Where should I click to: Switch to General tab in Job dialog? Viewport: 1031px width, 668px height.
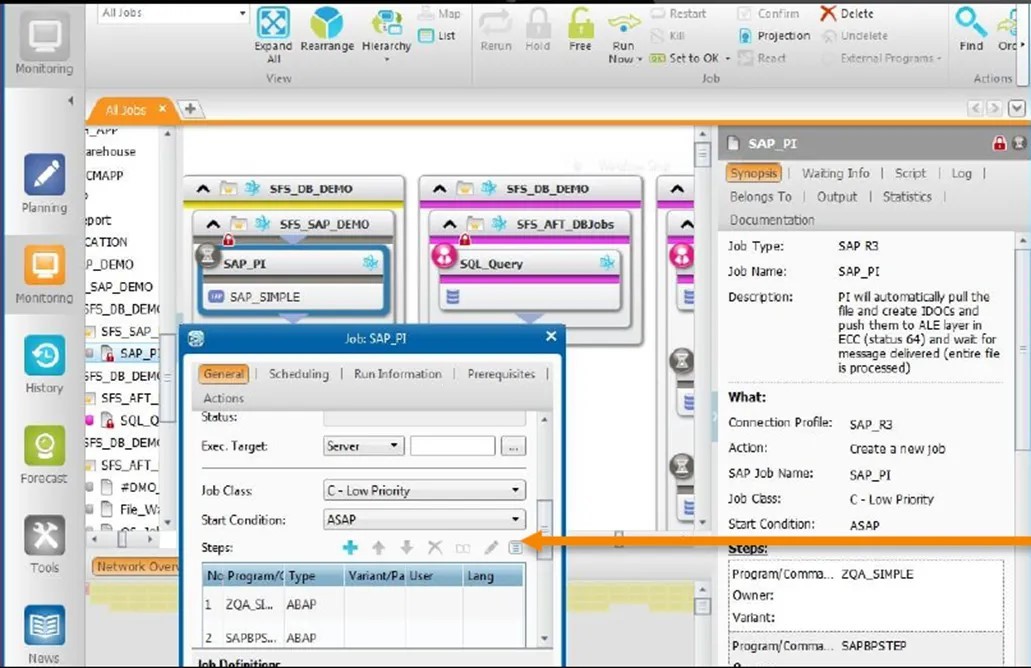click(x=224, y=374)
